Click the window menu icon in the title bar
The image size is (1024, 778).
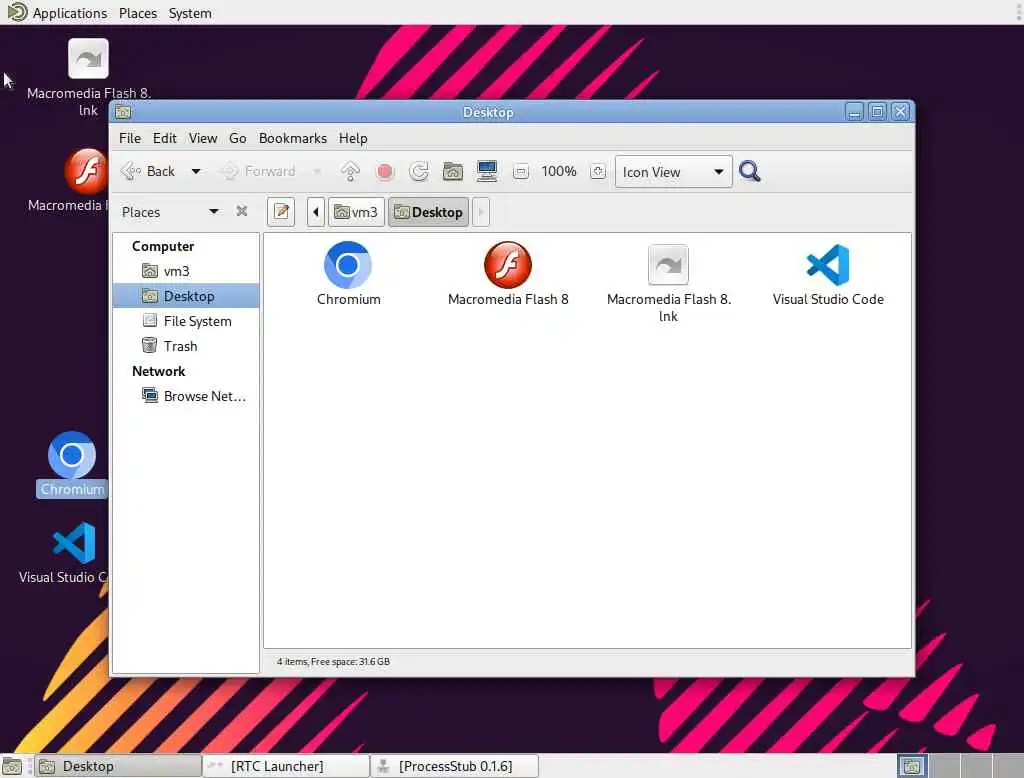[x=123, y=112]
